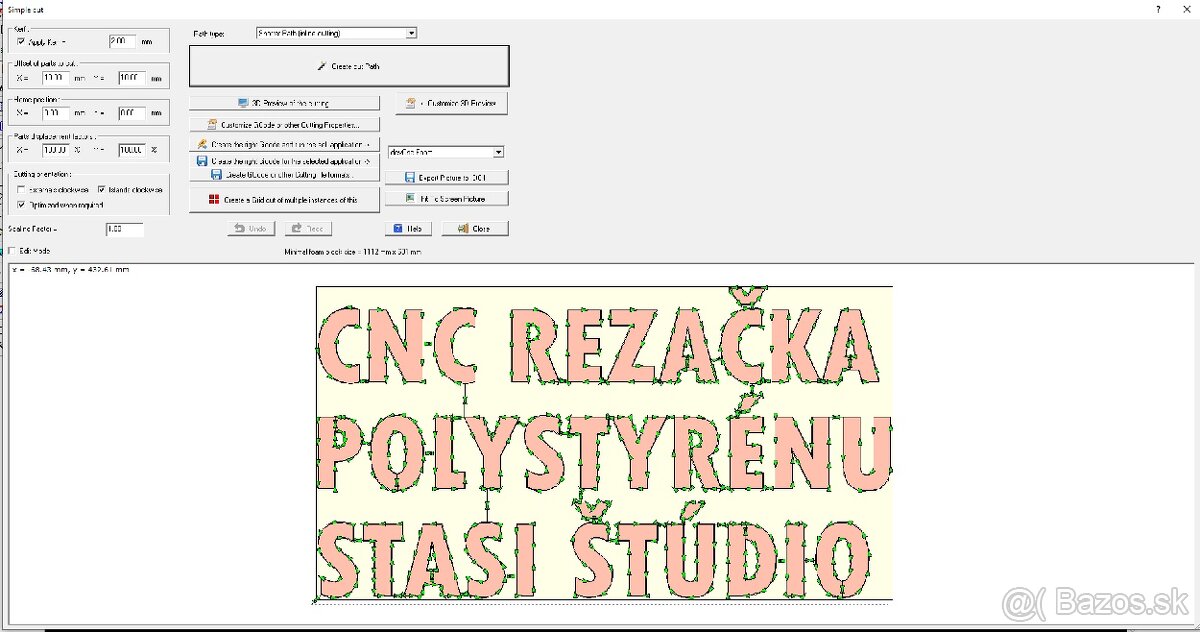Click the Scaling Factor input field
The image size is (1200, 632).
[124, 229]
